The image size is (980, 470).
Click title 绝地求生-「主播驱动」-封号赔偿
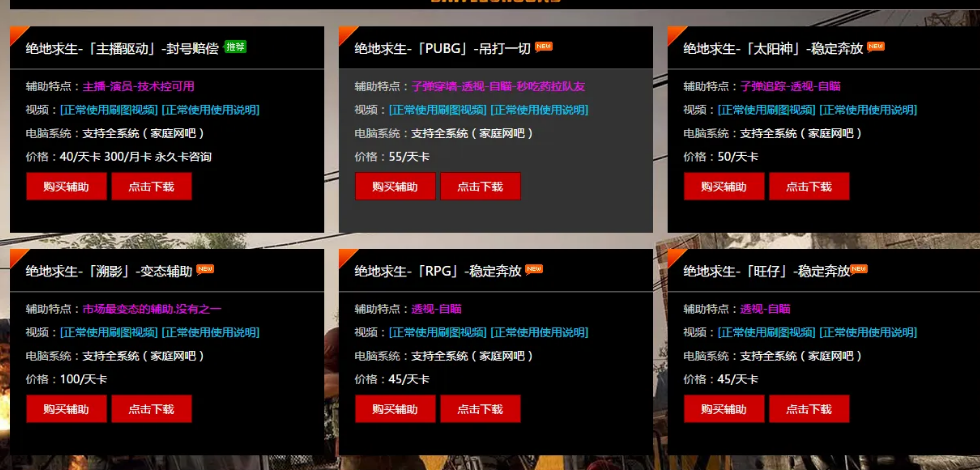coord(122,49)
